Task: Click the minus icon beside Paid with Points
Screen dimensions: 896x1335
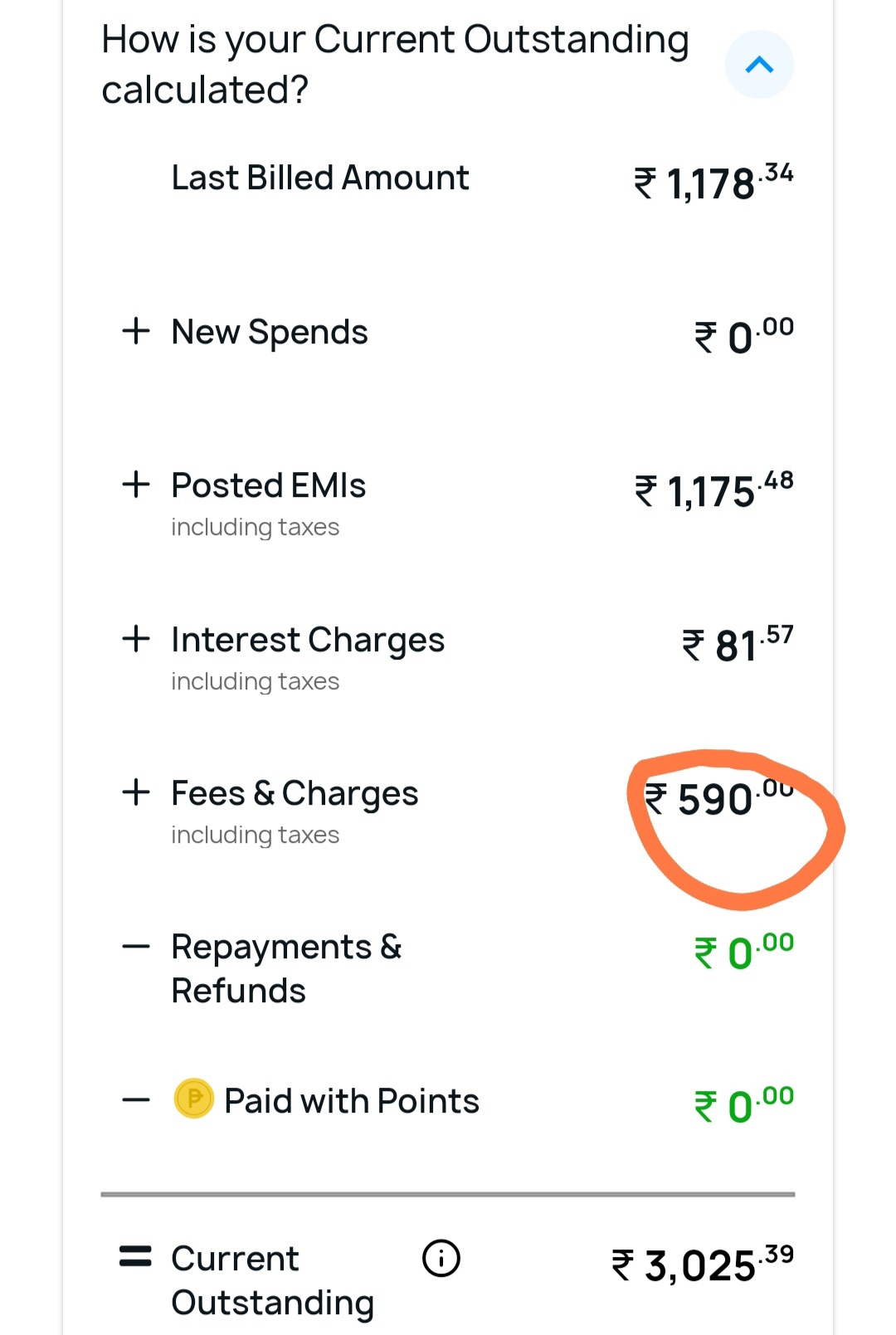Action: click(136, 1100)
